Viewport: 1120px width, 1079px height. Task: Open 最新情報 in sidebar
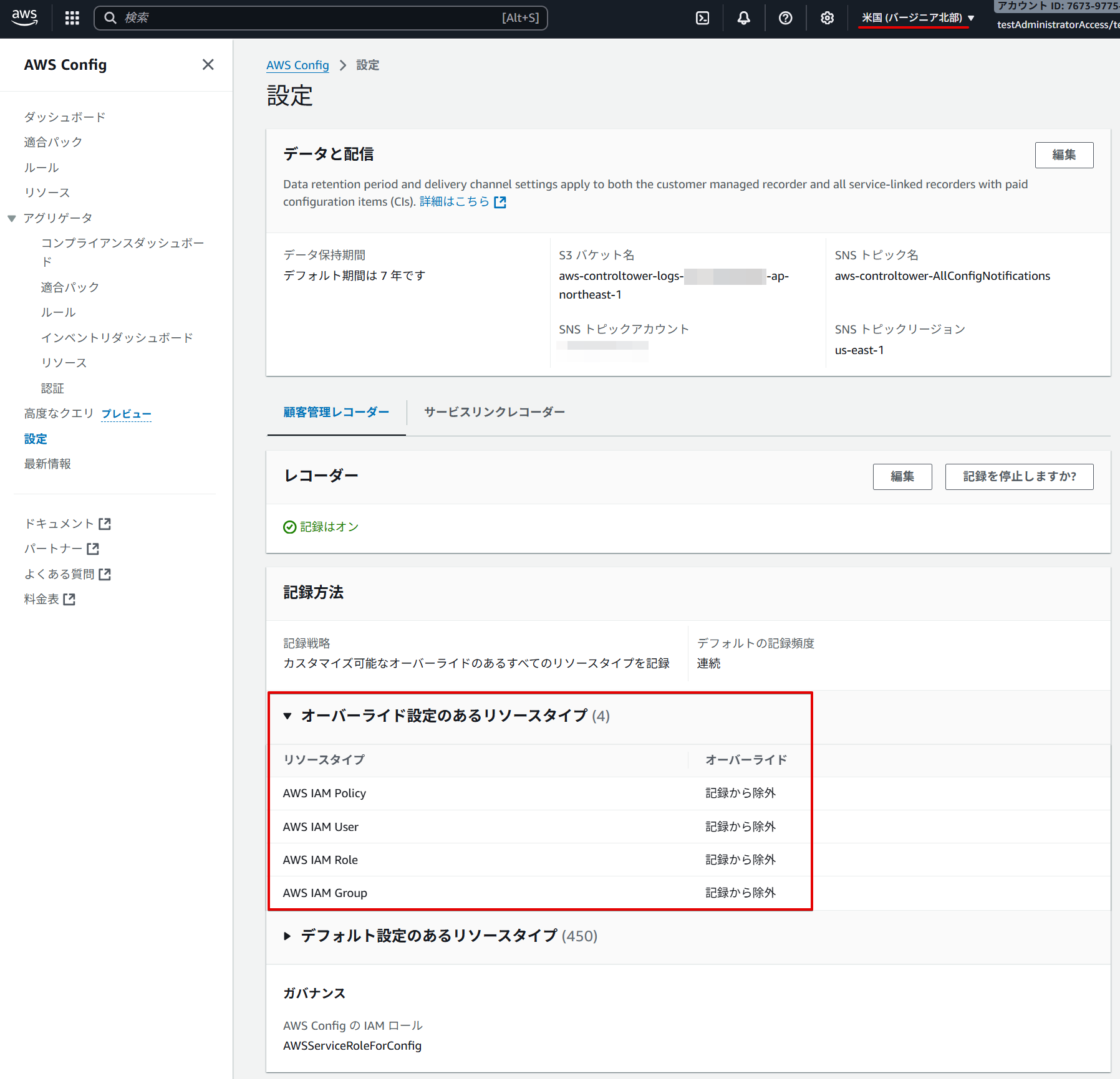coord(47,464)
